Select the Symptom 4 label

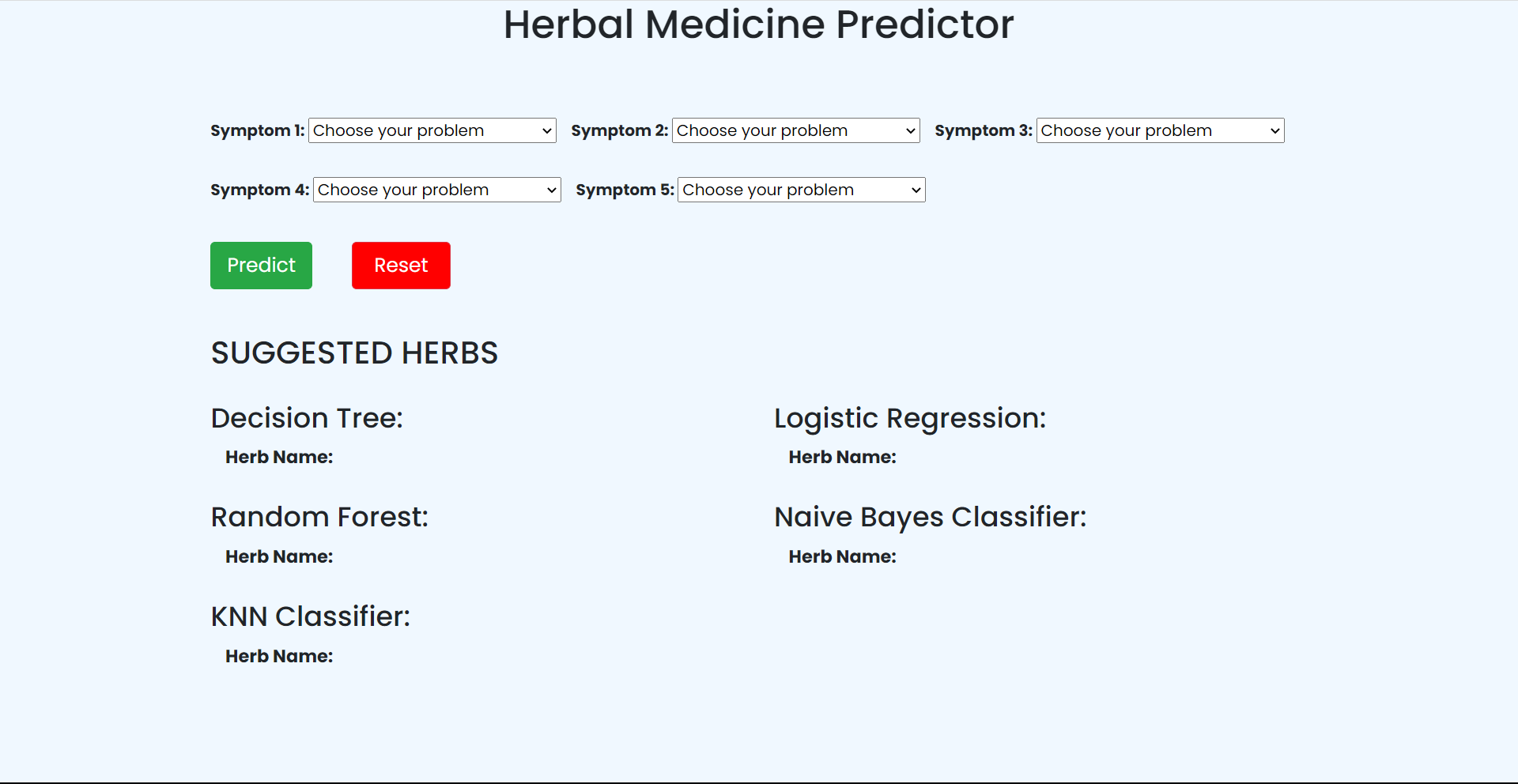pos(259,190)
